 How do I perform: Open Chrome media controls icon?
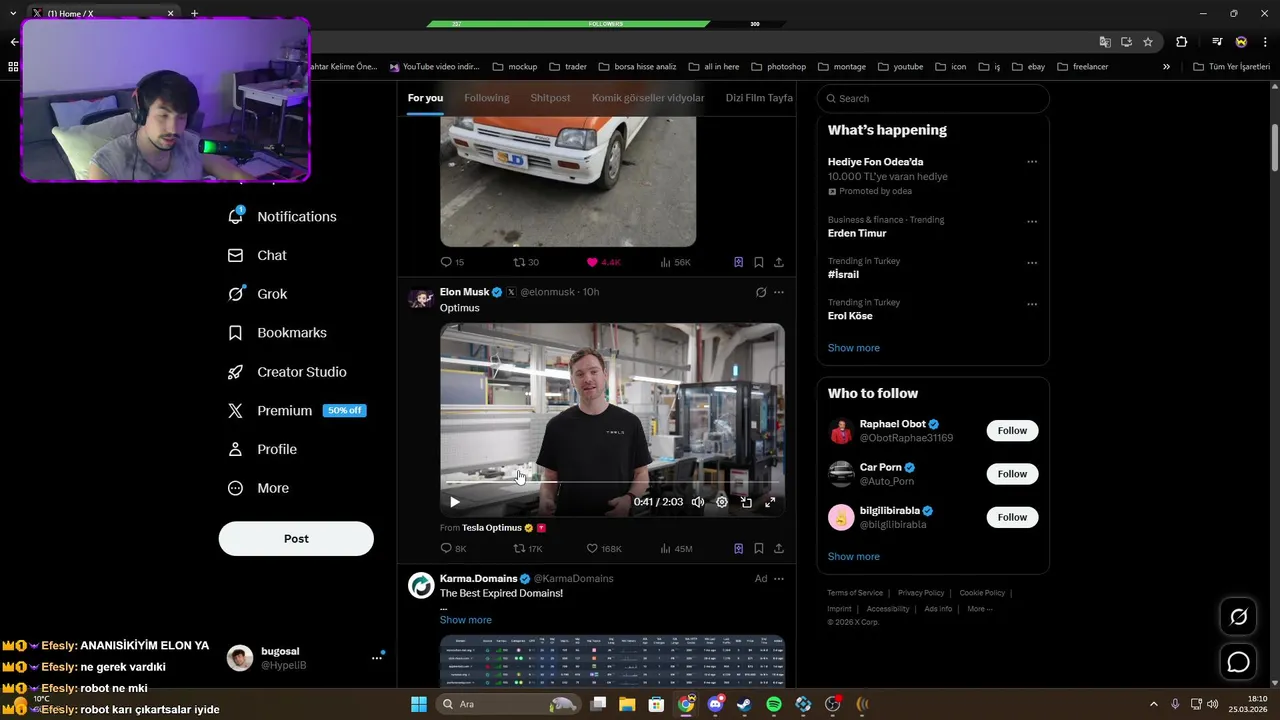[1217, 42]
